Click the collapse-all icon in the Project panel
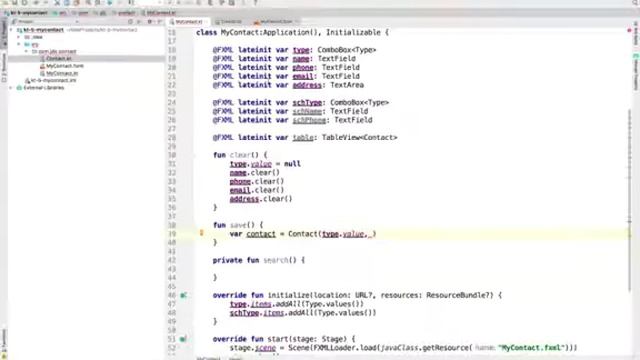 point(139,22)
